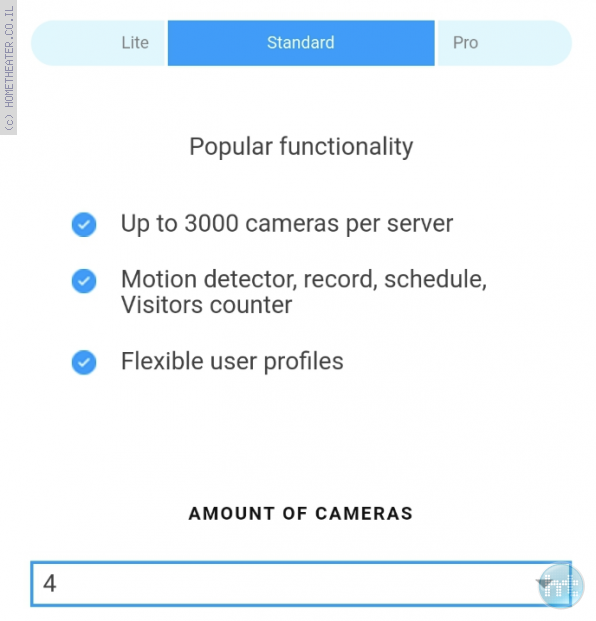Viewport: 596px width, 621px height.
Task: Open the amount of cameras dropdown
Action: (301, 583)
